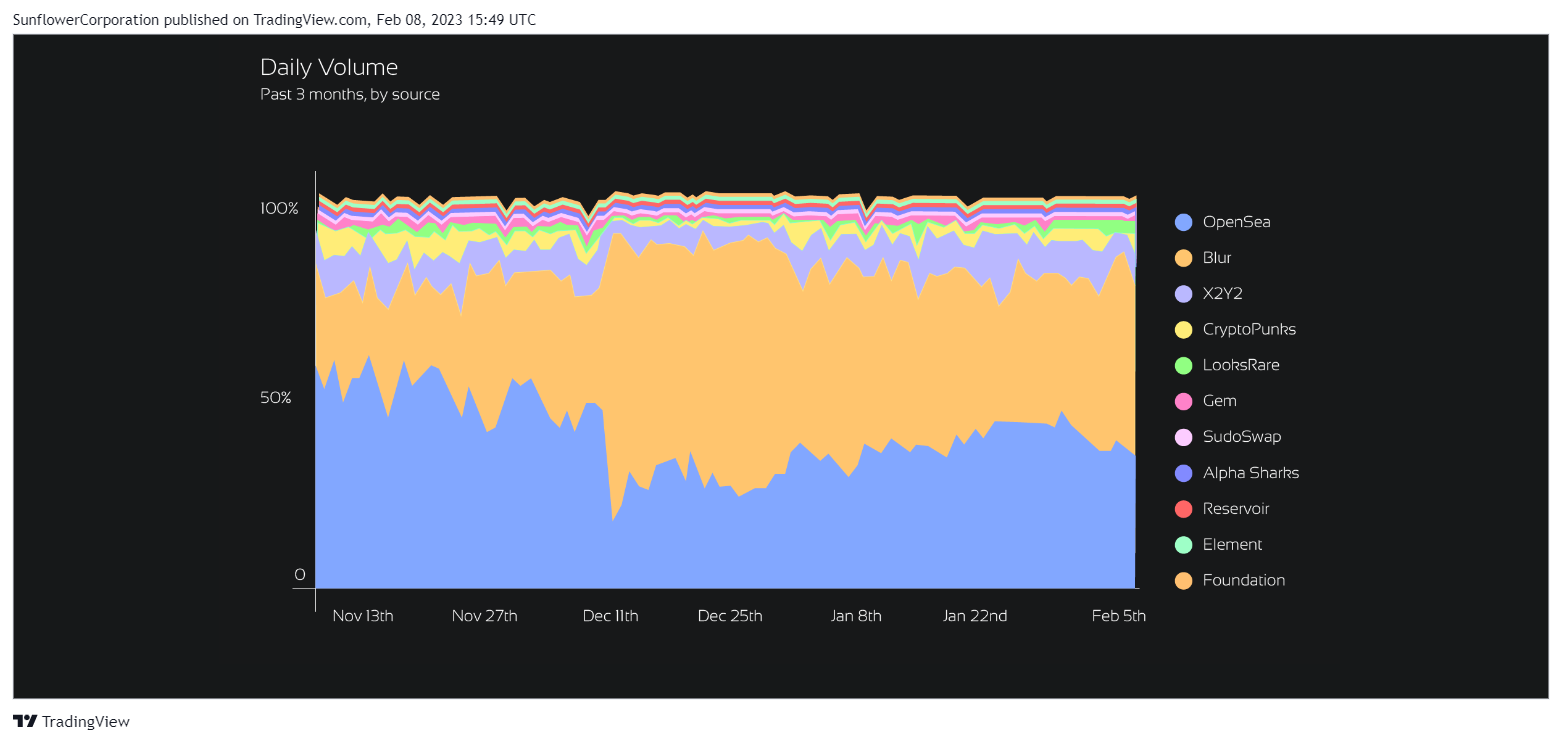The width and height of the screenshot is (1562, 743).
Task: Click the Gem pink legend swatch
Action: pyautogui.click(x=1184, y=401)
